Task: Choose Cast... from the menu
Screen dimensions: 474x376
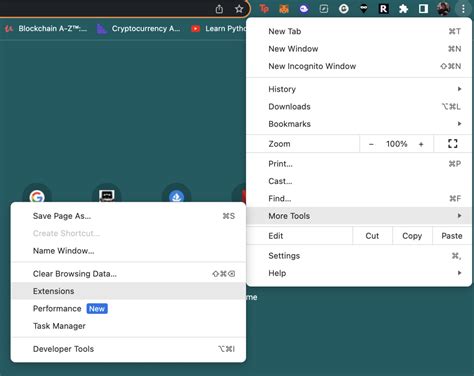Action: coord(359,181)
